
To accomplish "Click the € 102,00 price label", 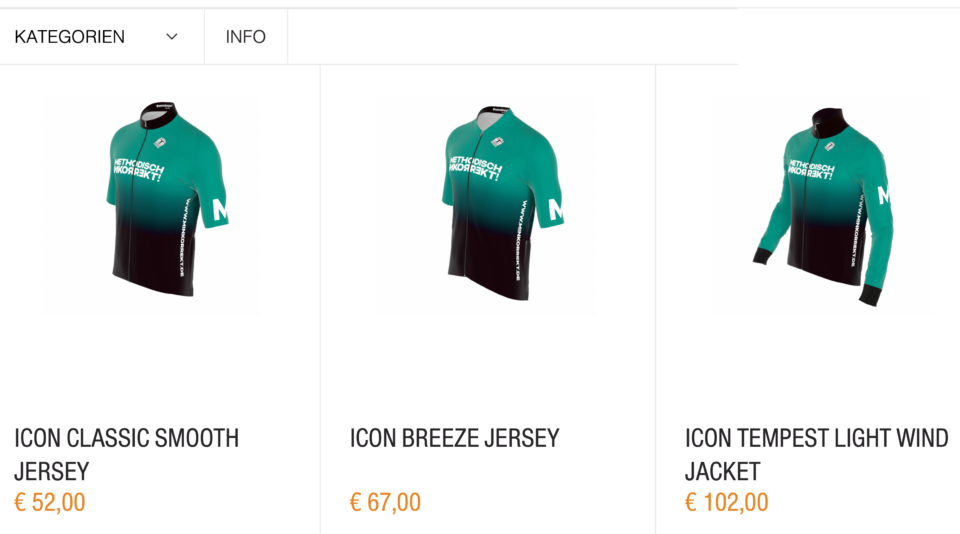I will (x=727, y=502).
